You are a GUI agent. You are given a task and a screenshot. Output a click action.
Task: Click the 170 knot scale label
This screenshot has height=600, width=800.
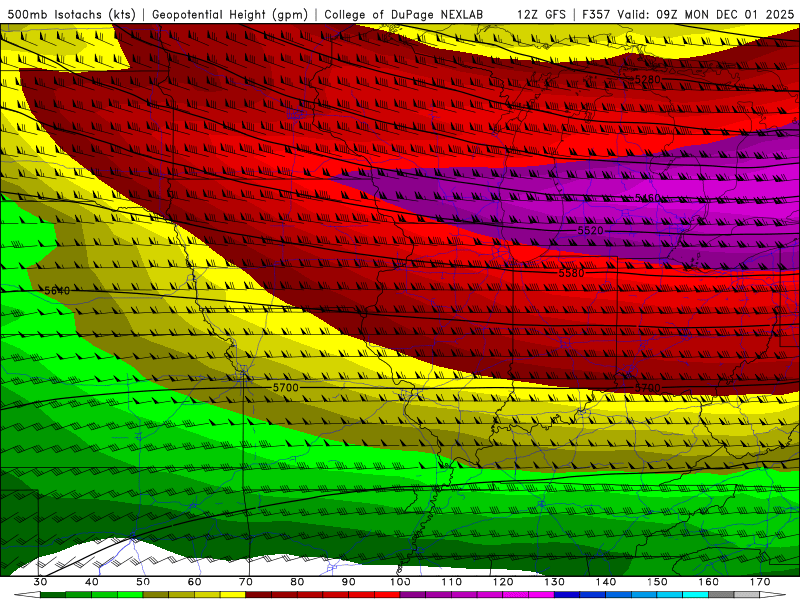coord(760,582)
